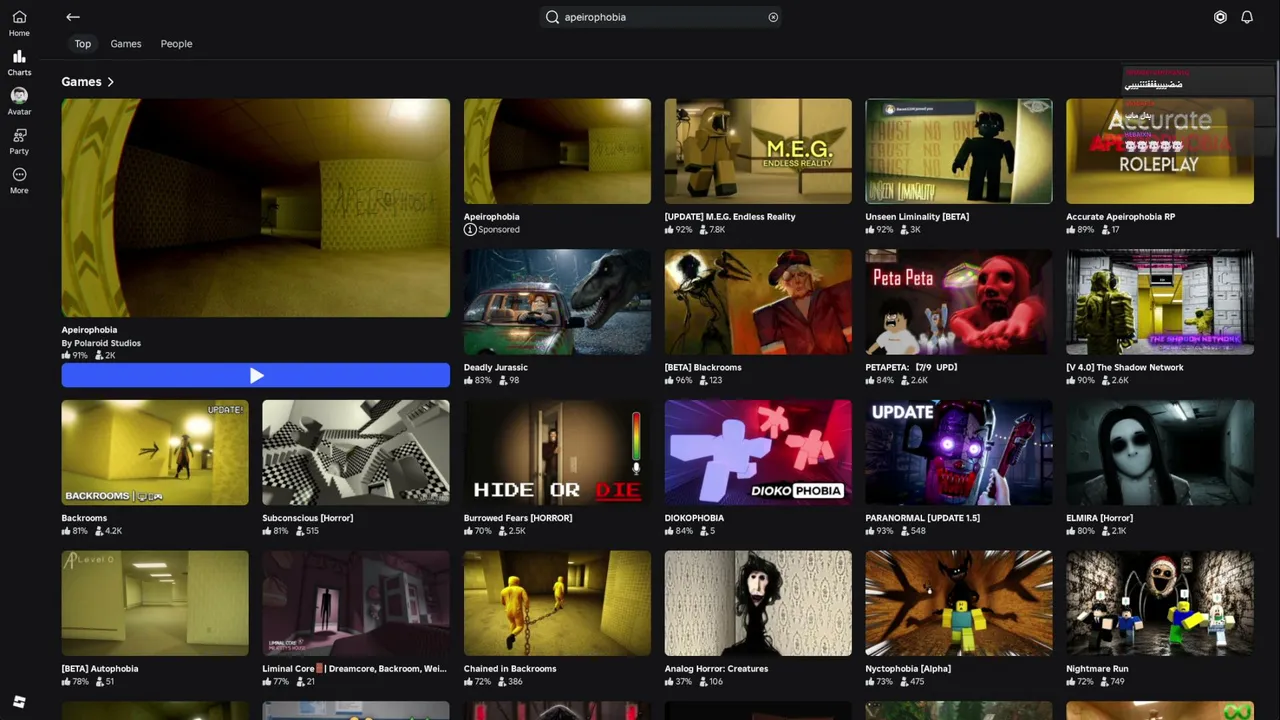Image resolution: width=1280 pixels, height=720 pixels.
Task: Open Nyctophobia [Alpha] thumbnail
Action: [959, 603]
